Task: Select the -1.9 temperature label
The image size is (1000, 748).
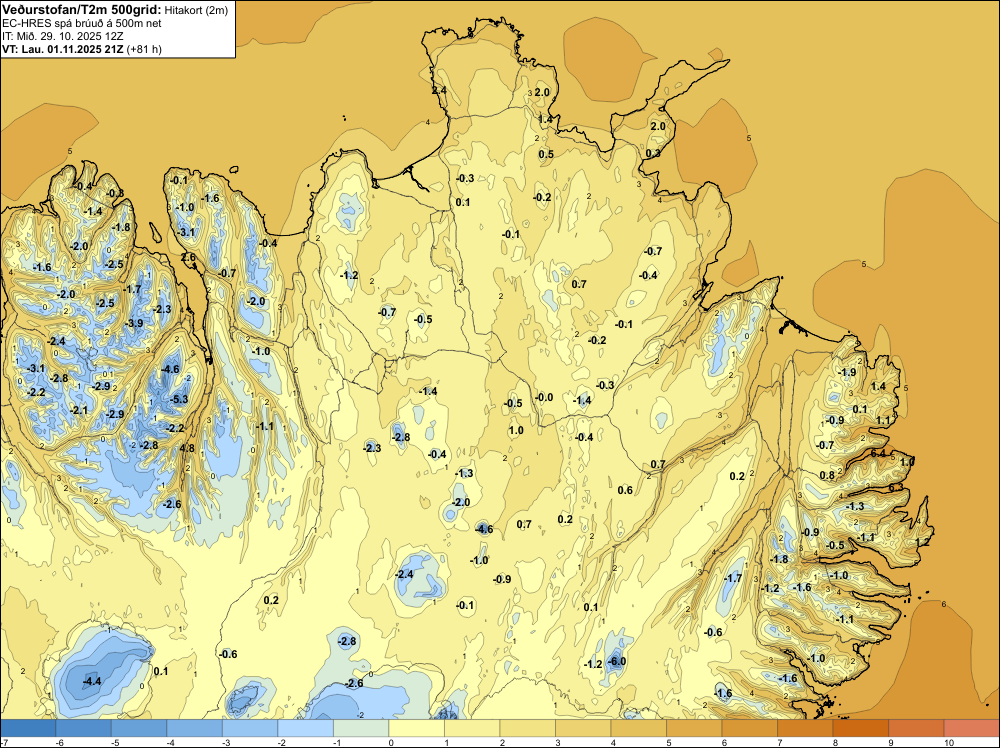Action: click(x=847, y=372)
